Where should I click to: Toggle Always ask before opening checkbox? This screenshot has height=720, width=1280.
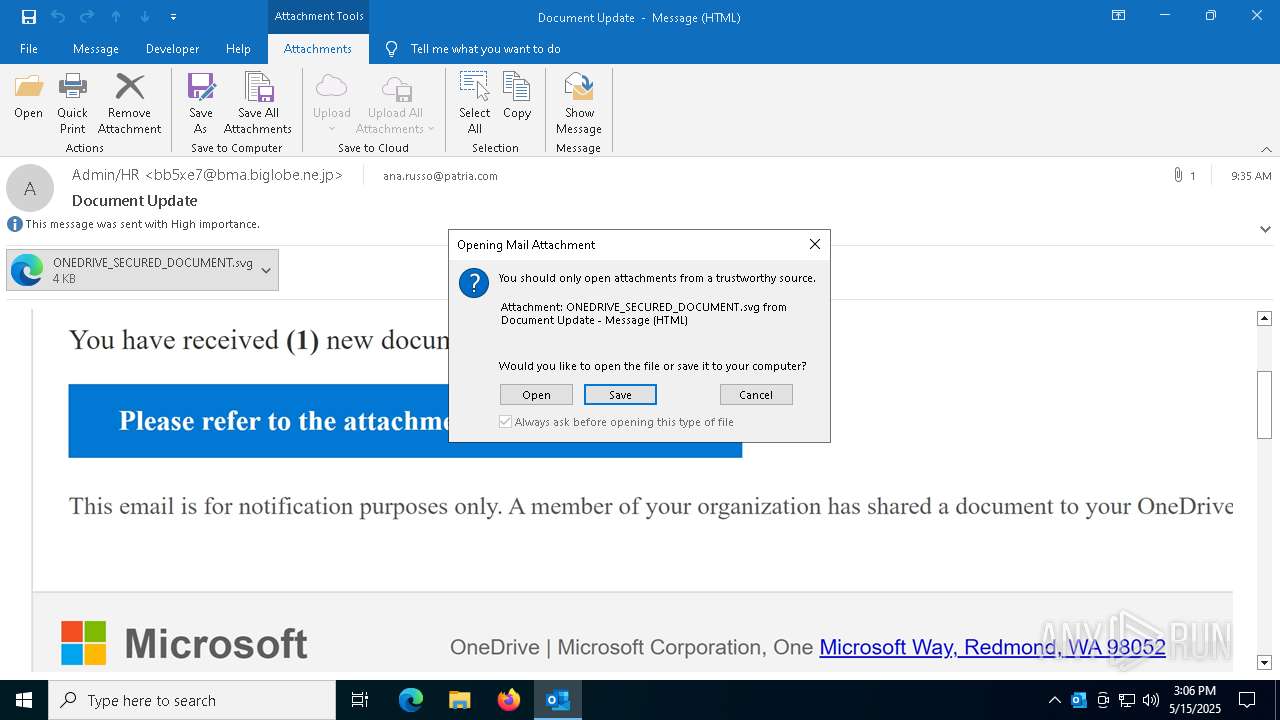click(x=505, y=422)
